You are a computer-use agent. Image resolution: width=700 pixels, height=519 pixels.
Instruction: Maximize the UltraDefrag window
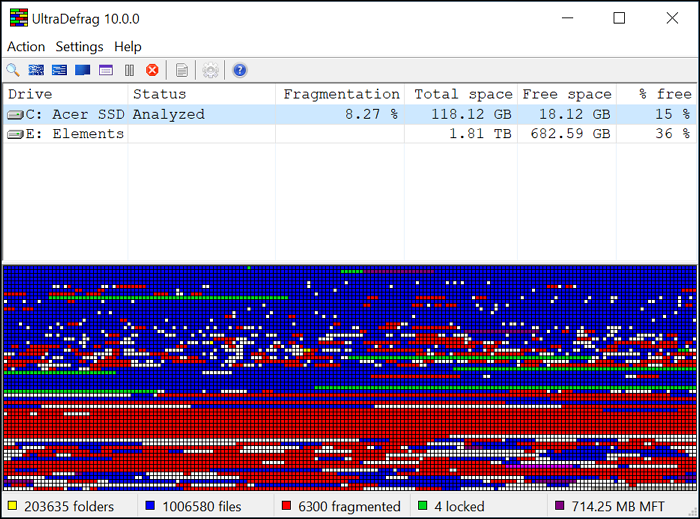point(619,18)
